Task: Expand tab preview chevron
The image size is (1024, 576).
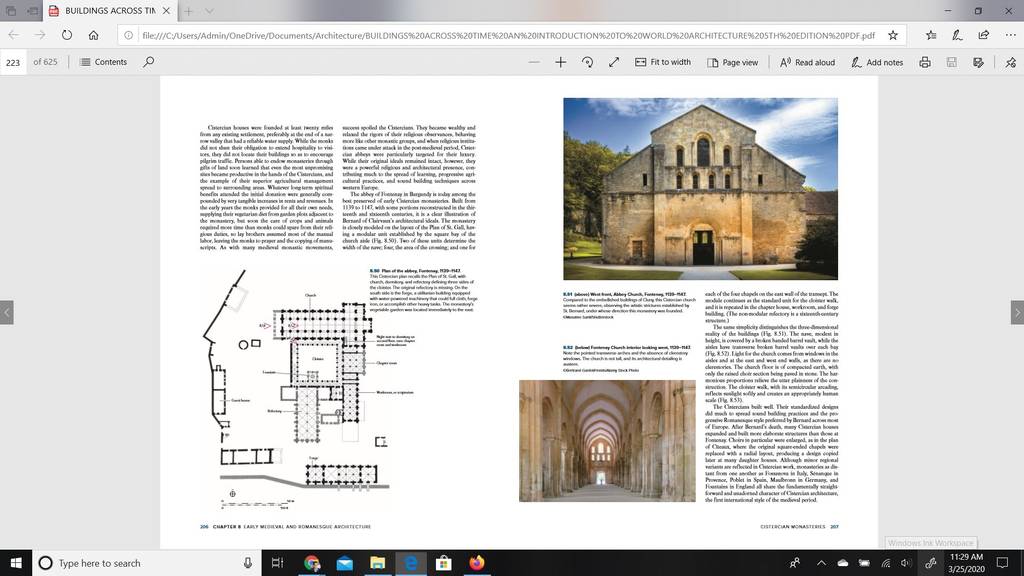Action: (x=209, y=10)
